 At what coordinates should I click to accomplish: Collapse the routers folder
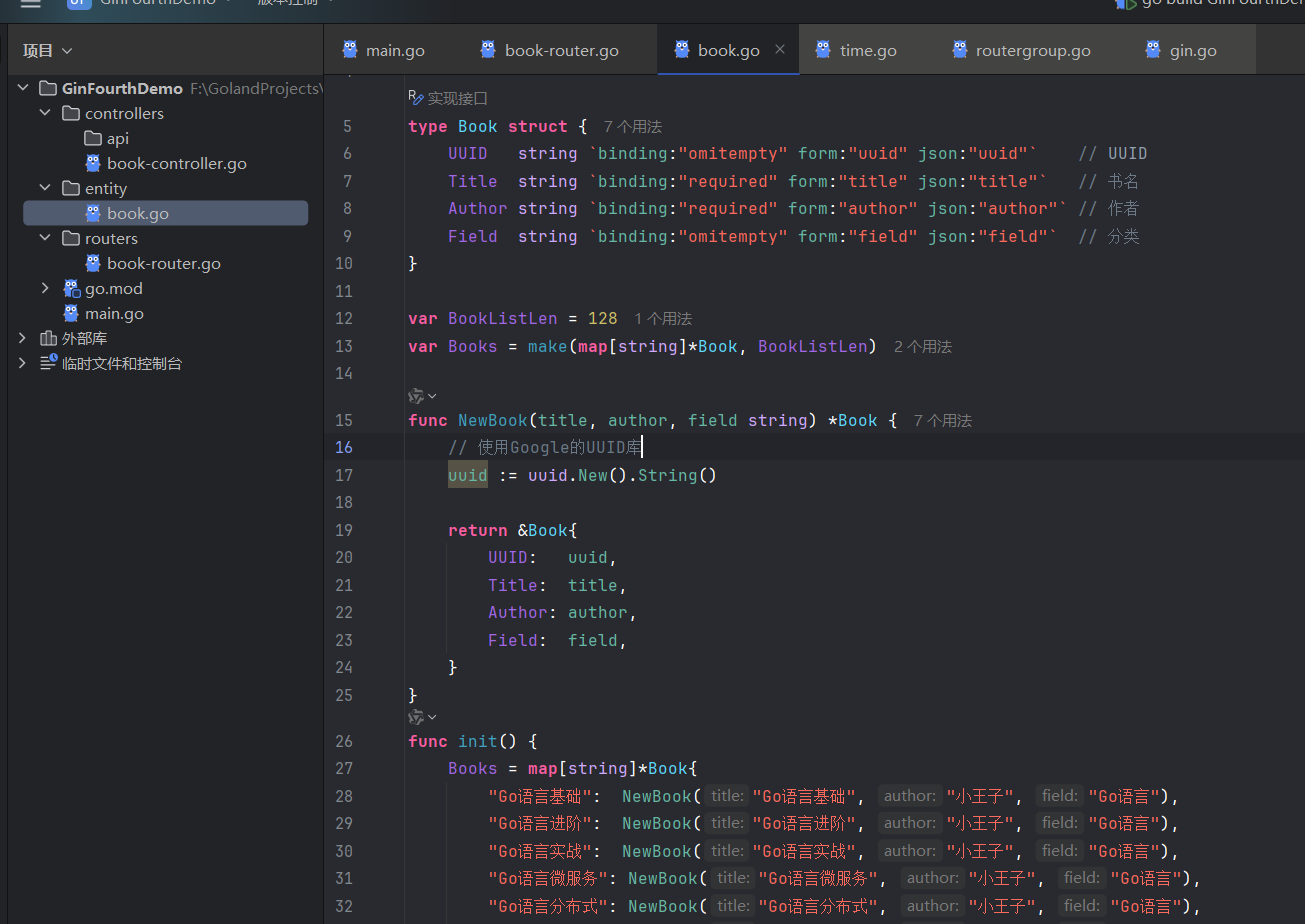(44, 239)
